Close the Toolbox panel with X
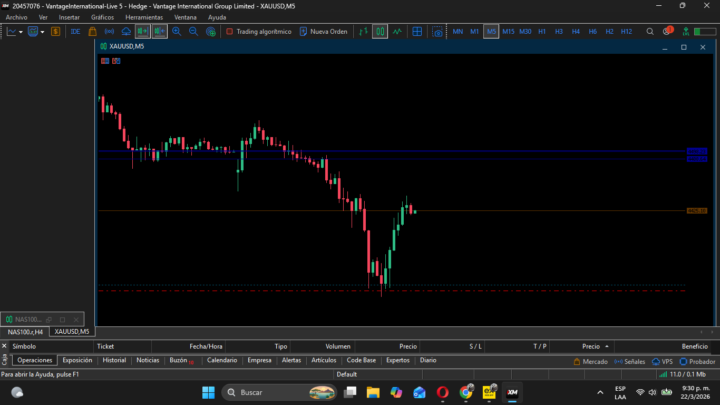The height and width of the screenshot is (405, 720). point(4,346)
